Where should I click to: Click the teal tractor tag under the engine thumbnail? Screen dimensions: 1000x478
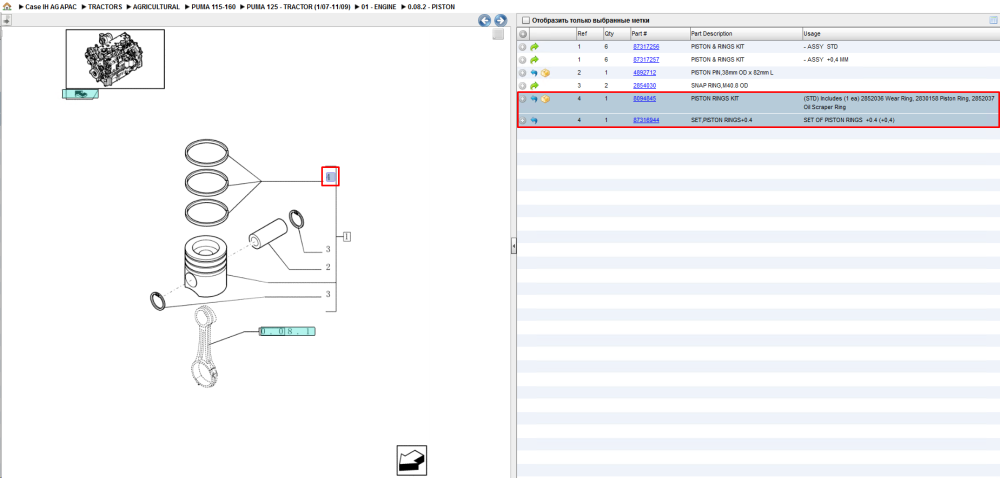(x=80, y=94)
